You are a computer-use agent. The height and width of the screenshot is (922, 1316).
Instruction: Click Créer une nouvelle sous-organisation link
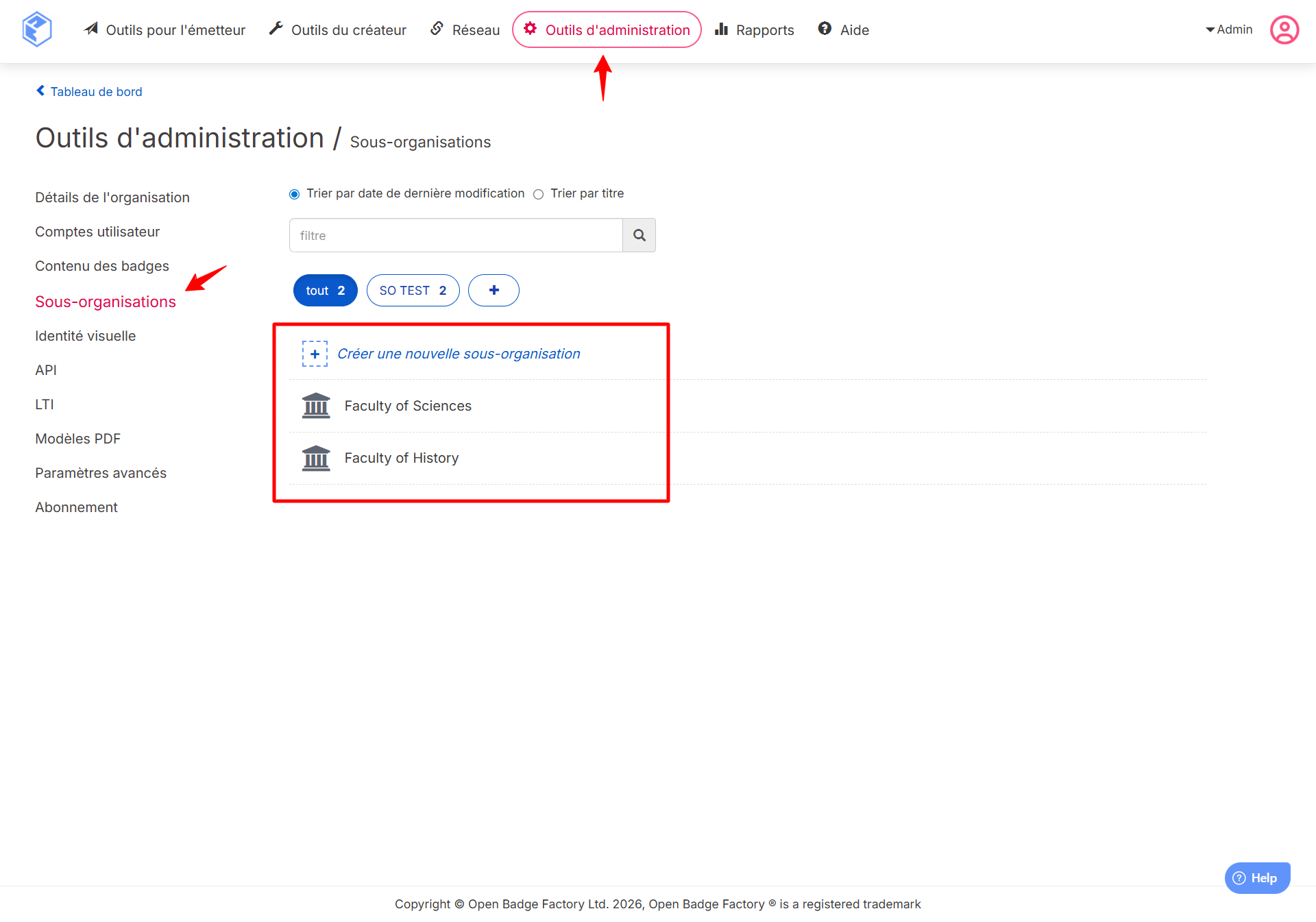[x=459, y=354]
